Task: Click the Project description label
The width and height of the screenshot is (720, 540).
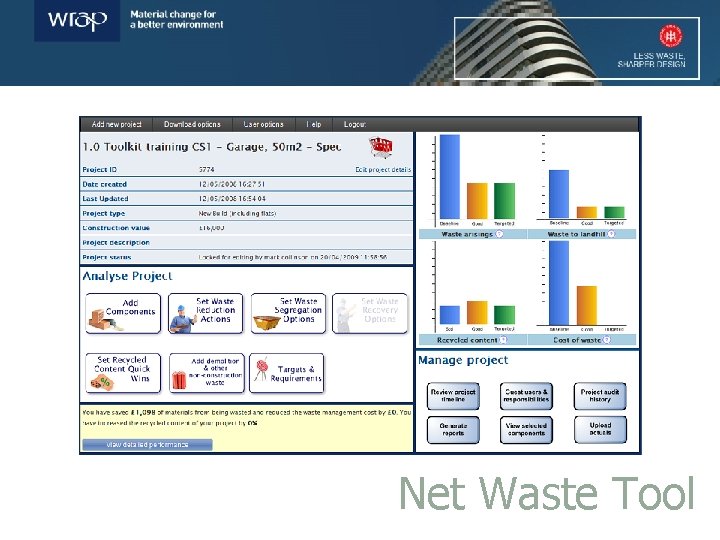Action: coord(116,242)
